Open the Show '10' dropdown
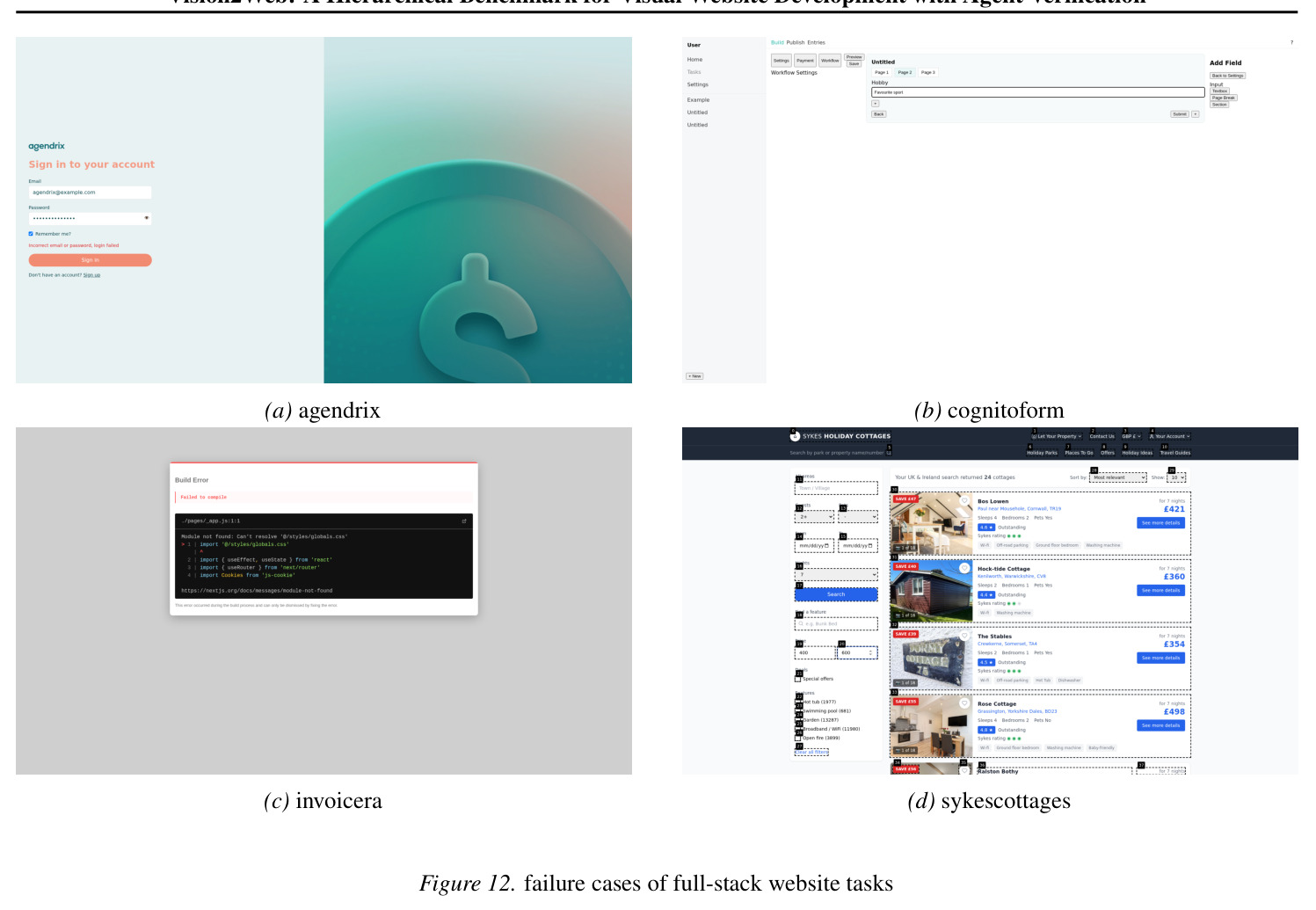Image resolution: width=1316 pixels, height=910 pixels. (1177, 477)
